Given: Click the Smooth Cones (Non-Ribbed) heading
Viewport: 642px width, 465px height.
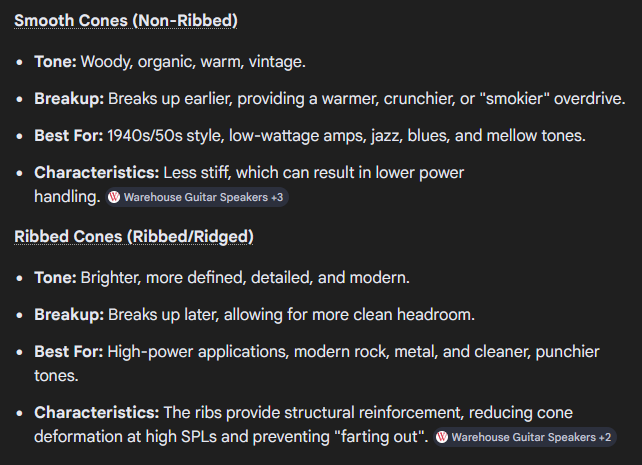Looking at the screenshot, I should coord(126,21).
